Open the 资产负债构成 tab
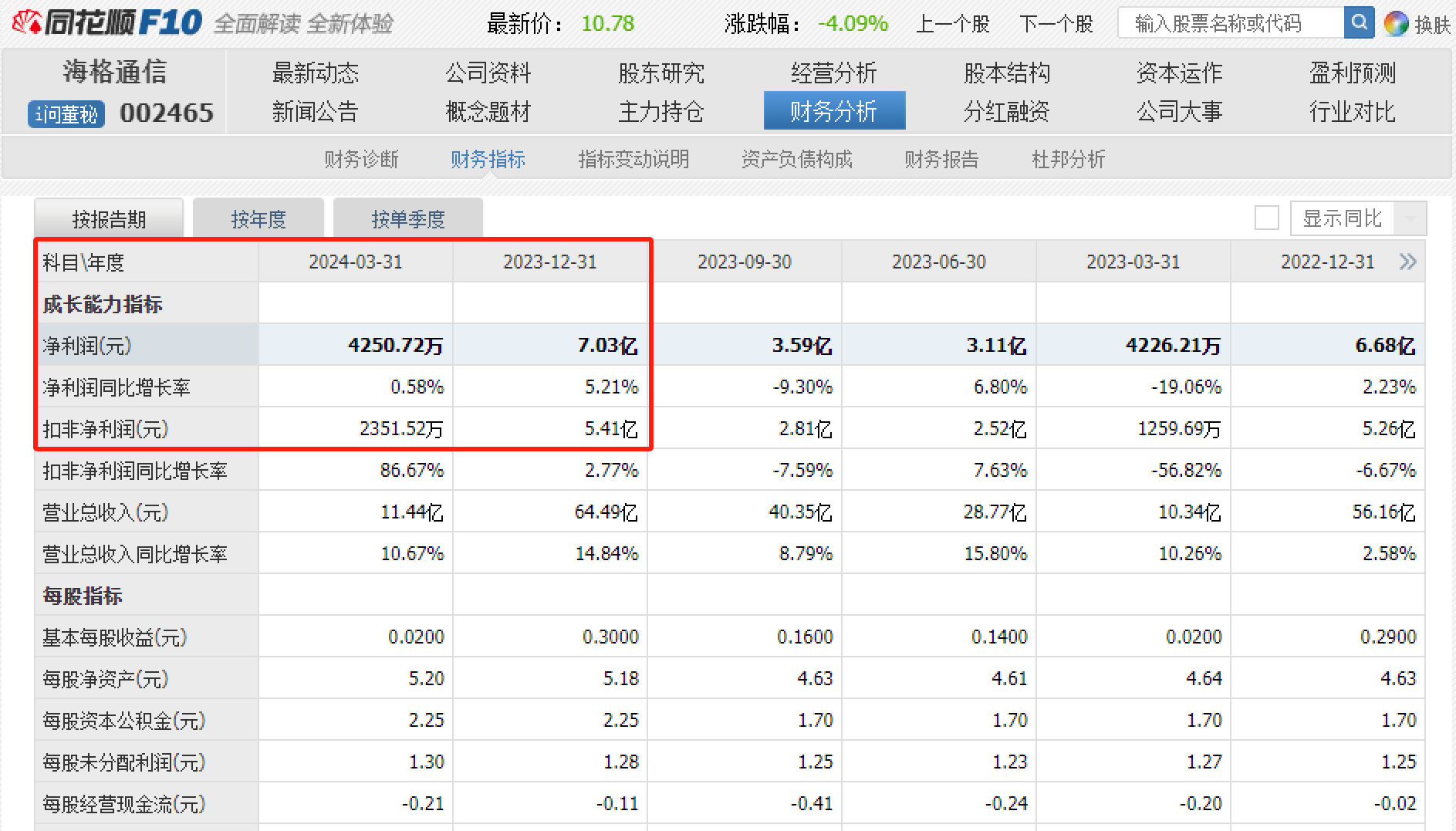The height and width of the screenshot is (831, 1456). coord(796,160)
